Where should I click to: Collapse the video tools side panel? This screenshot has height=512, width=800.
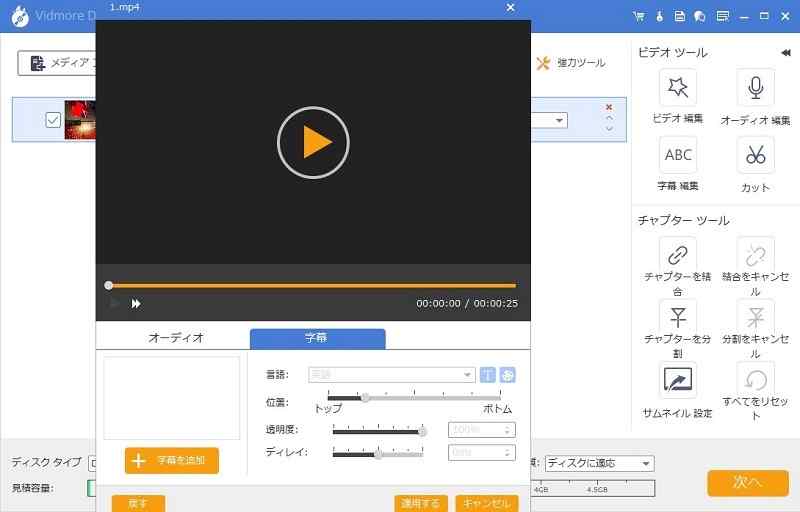point(786,53)
